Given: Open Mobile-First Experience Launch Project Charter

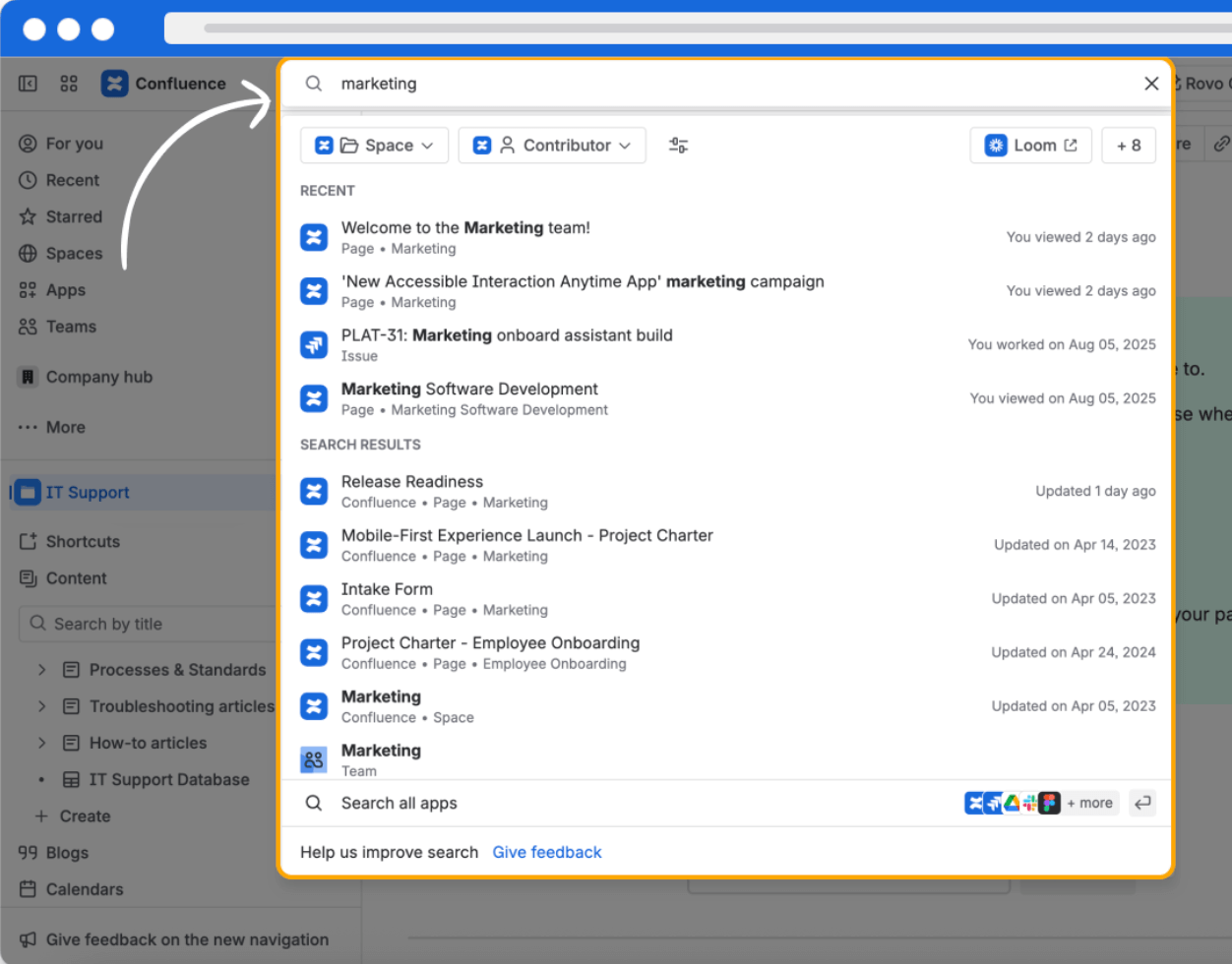Looking at the screenshot, I should pyautogui.click(x=728, y=545).
